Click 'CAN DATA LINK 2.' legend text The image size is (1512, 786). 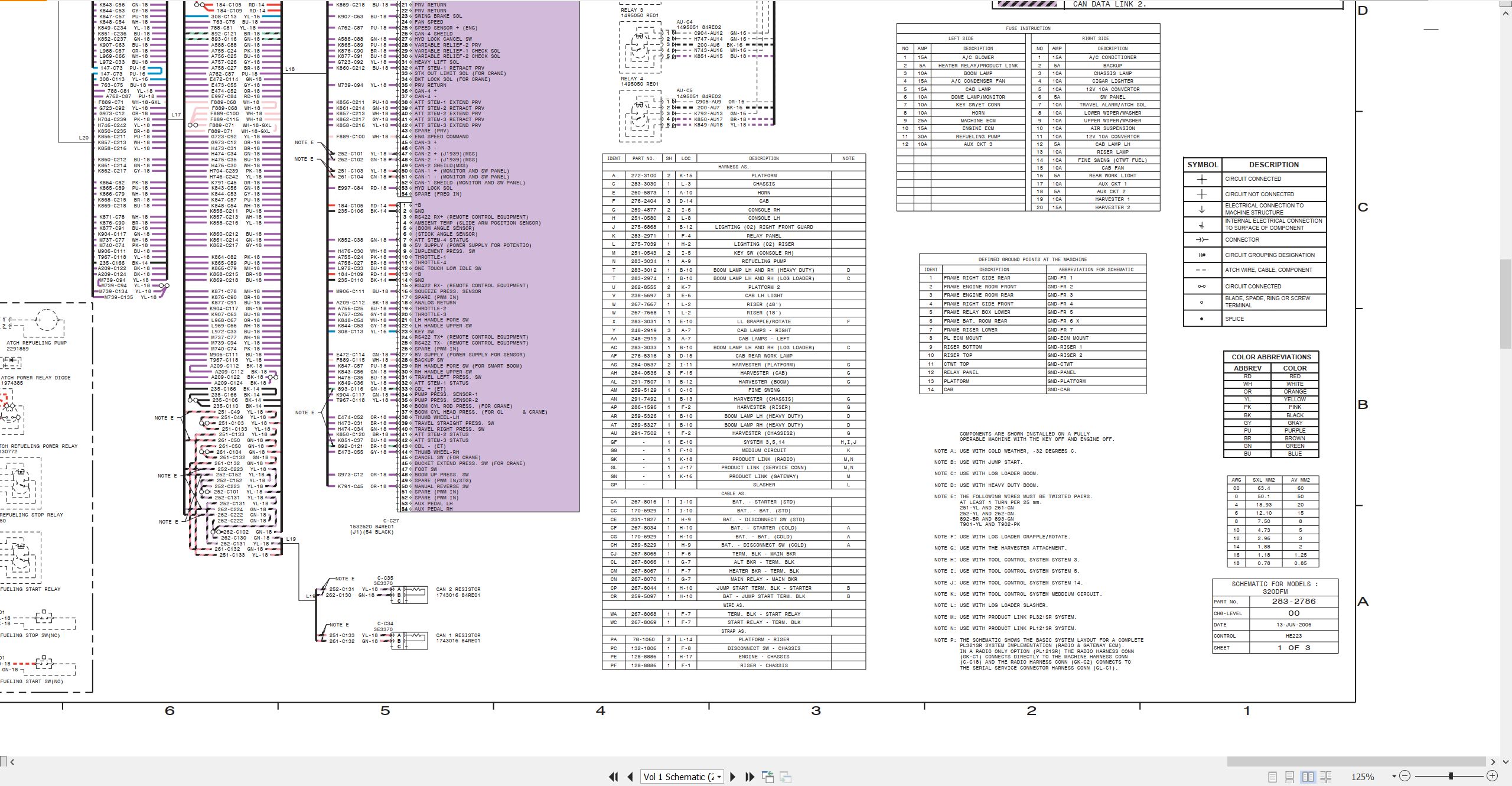pos(1110,4)
